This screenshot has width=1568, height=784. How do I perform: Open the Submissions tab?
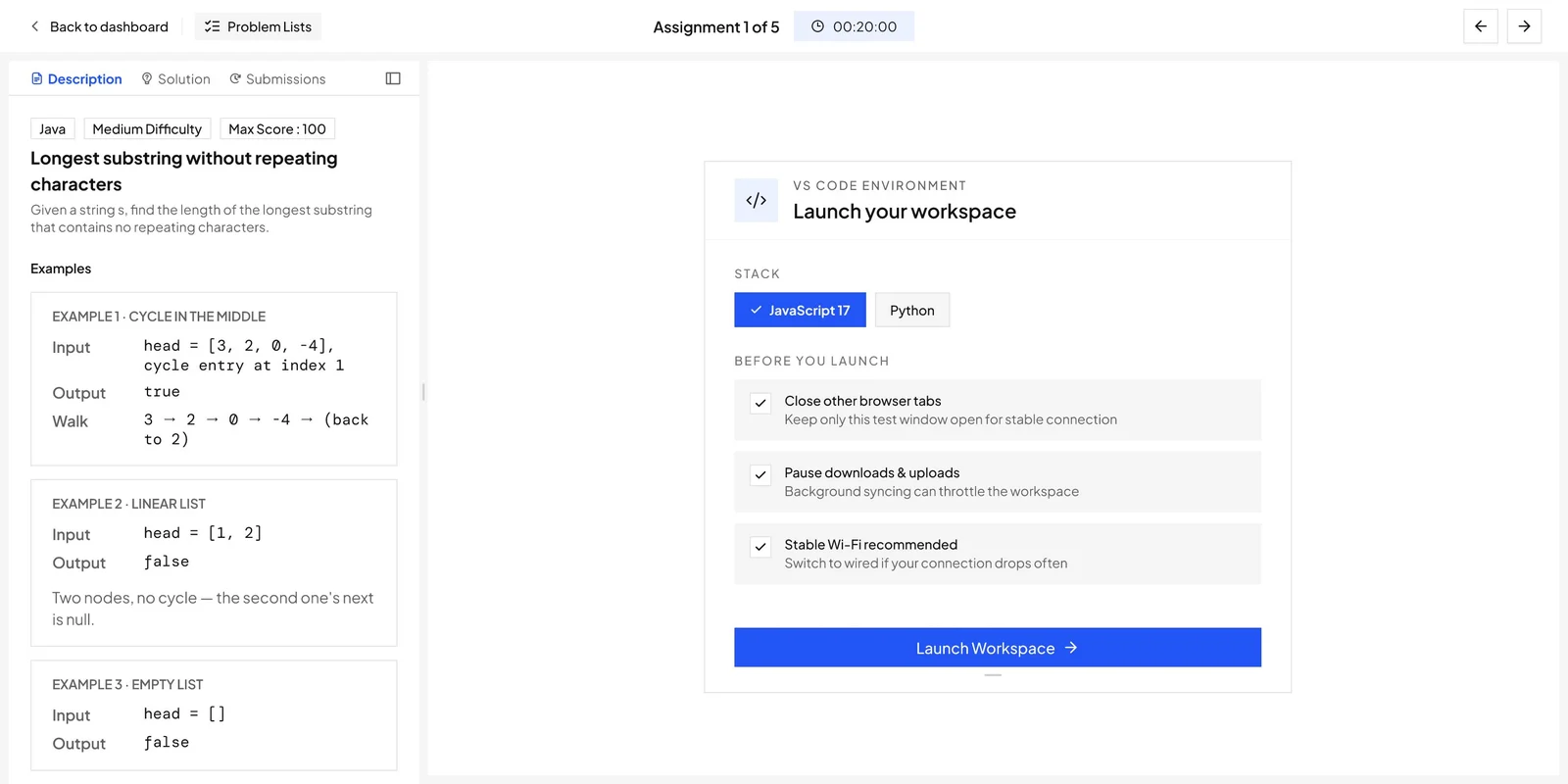coord(277,78)
